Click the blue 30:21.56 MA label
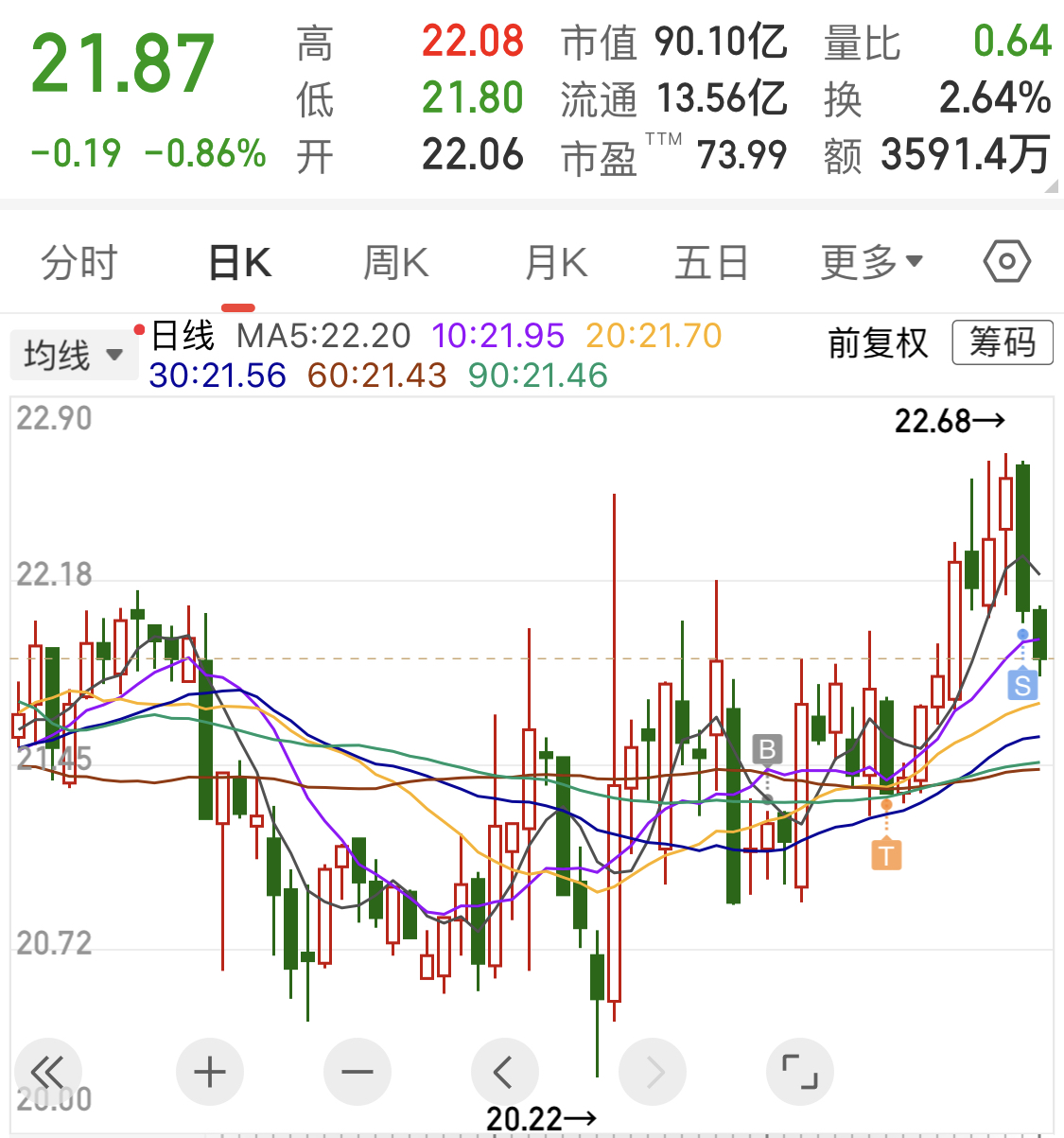The width and height of the screenshot is (1064, 1138). [x=218, y=376]
